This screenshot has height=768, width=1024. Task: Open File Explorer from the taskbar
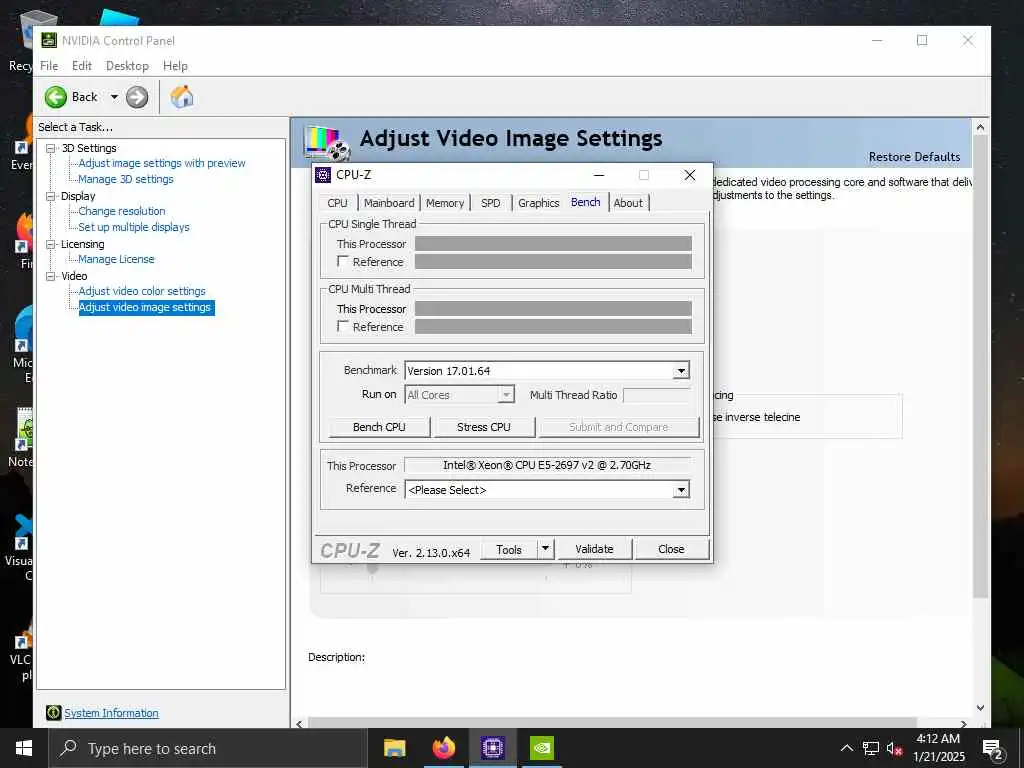coord(394,748)
